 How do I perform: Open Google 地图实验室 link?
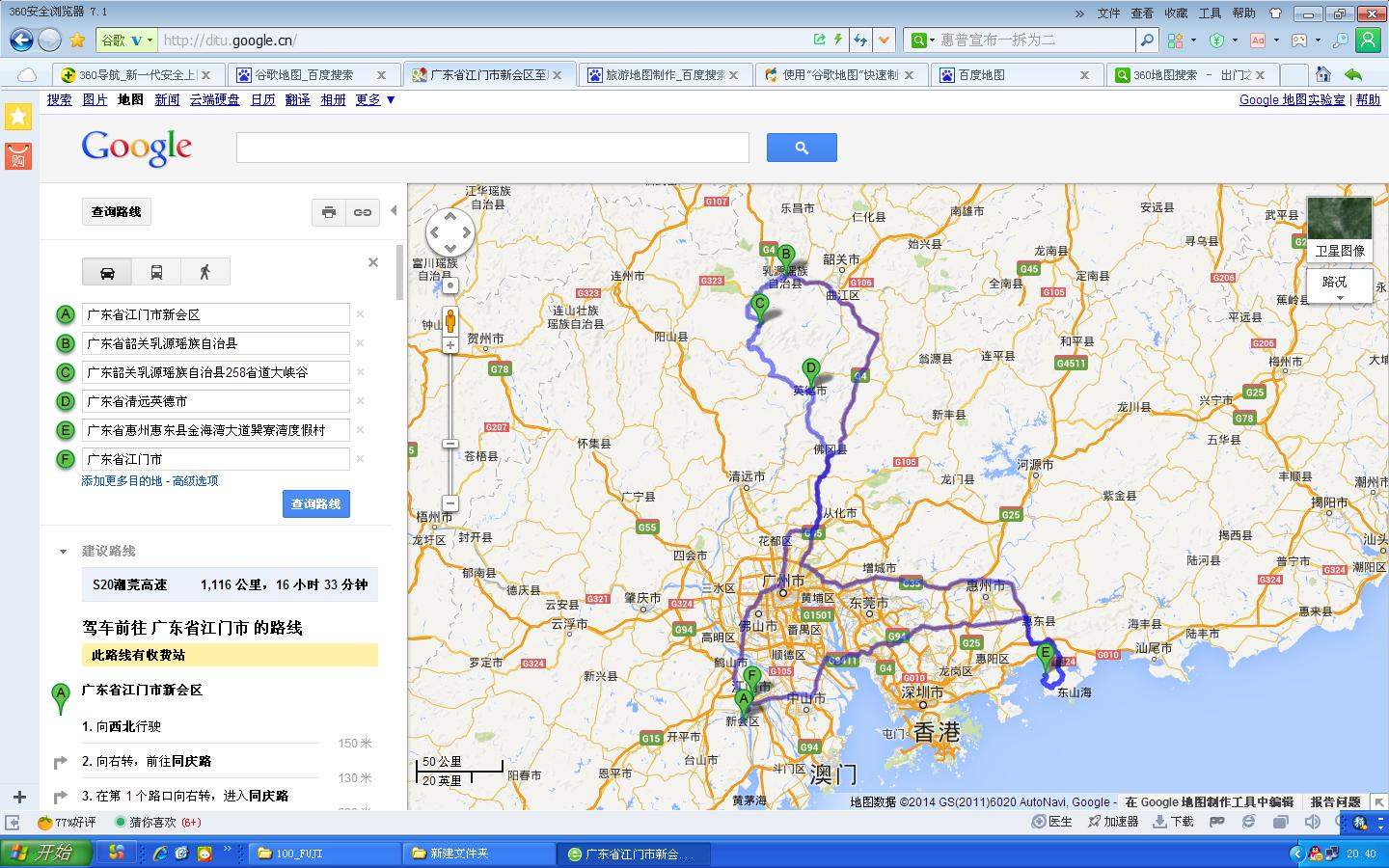1292,99
